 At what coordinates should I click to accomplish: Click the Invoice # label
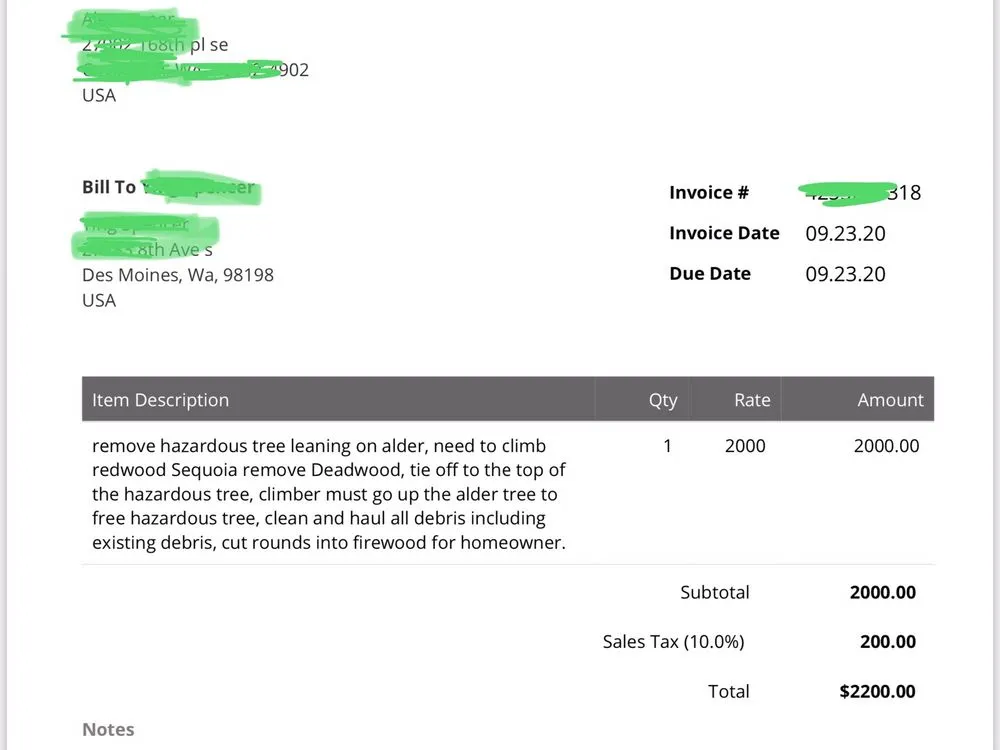tap(709, 193)
